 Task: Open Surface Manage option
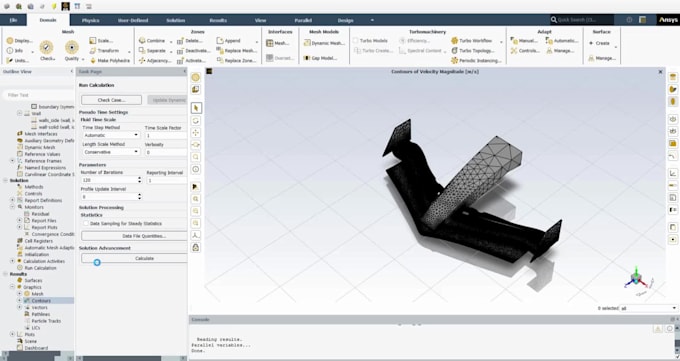(602, 58)
